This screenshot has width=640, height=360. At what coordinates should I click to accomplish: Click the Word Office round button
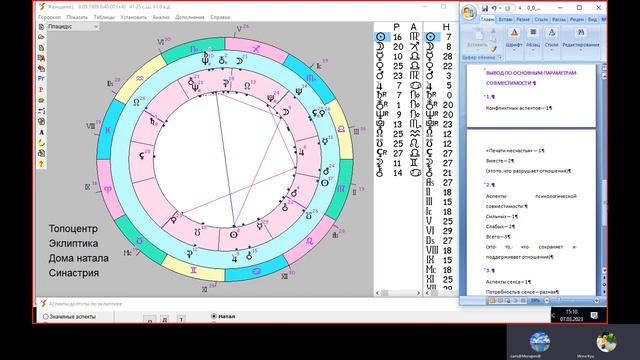469,12
